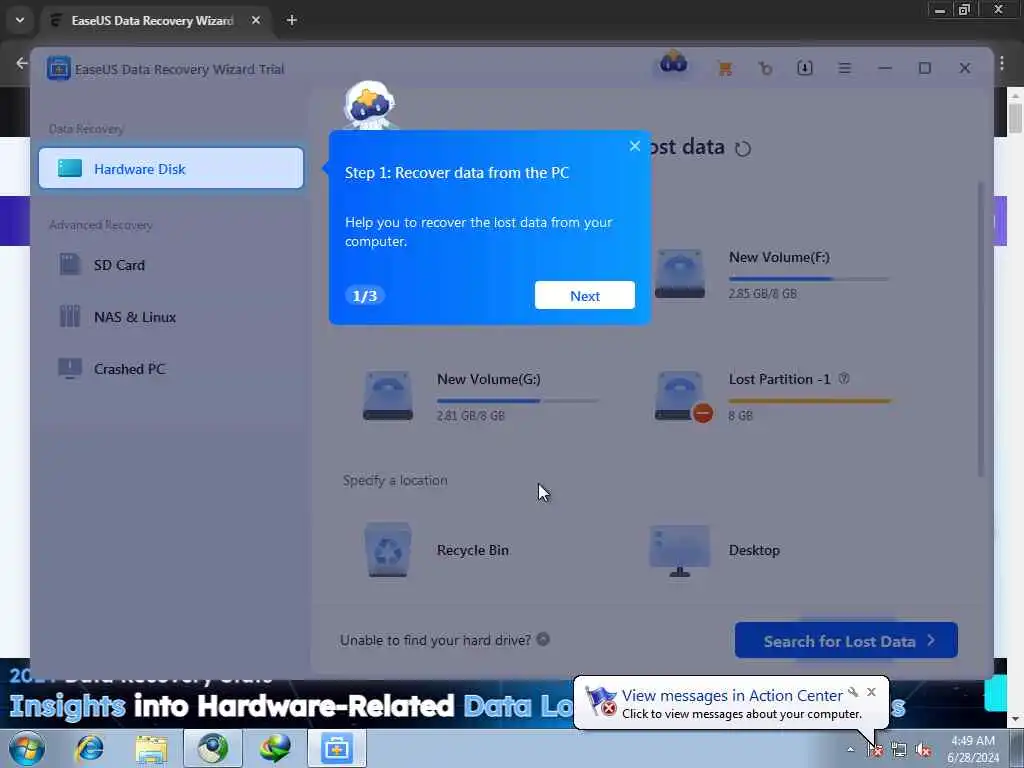Select the EaseUS Data Recovery Wizard tab
The height and width of the screenshot is (768, 1024).
coord(152,20)
